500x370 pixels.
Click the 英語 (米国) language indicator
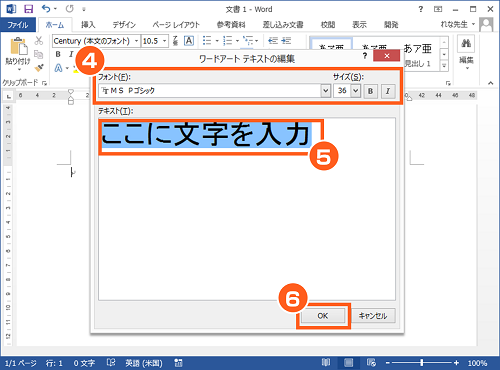coord(144,363)
